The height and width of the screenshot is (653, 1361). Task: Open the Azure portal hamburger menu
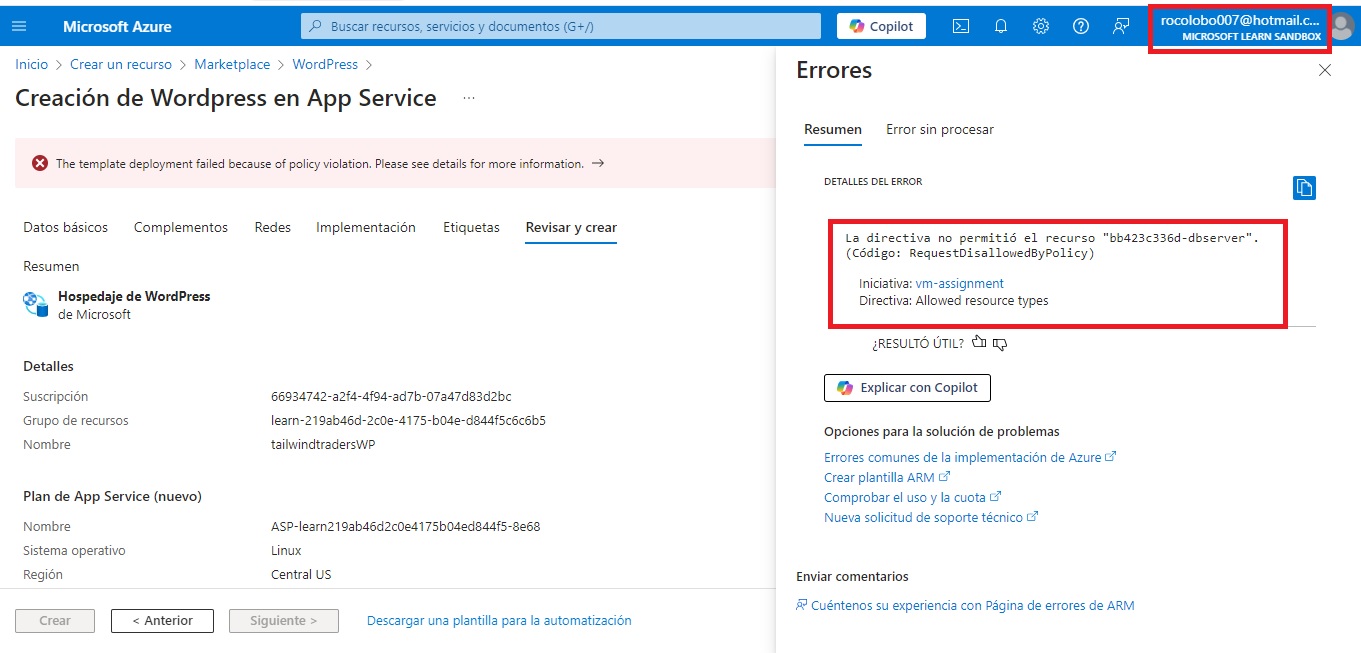[19, 27]
